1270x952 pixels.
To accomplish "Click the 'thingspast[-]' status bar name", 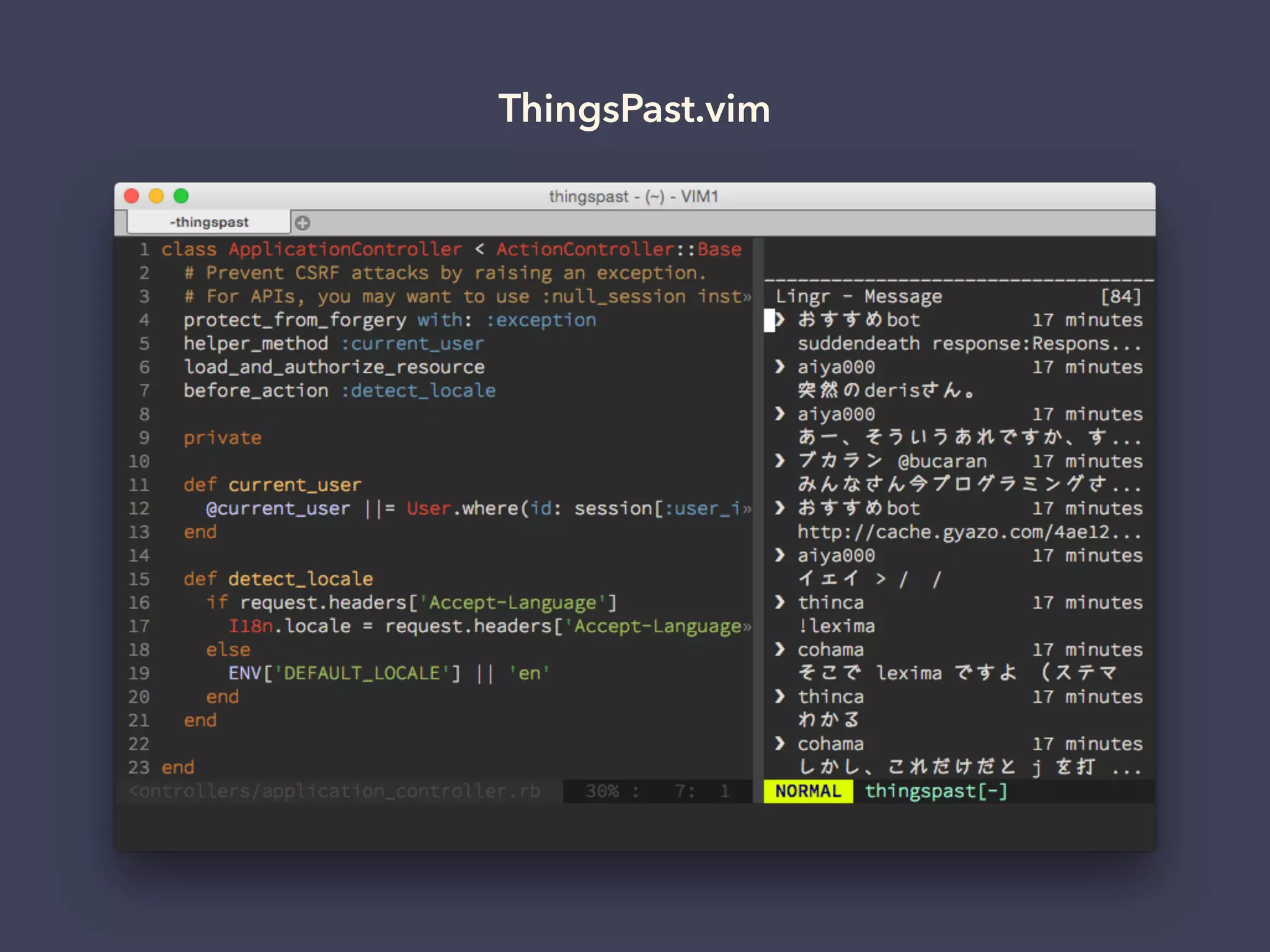I will click(x=936, y=791).
